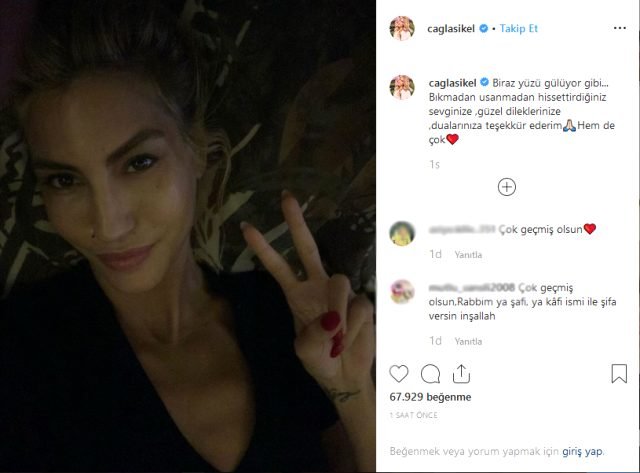Image resolution: width=640 pixels, height=473 pixels.
Task: Save post using the bookmark icon
Action: (619, 373)
